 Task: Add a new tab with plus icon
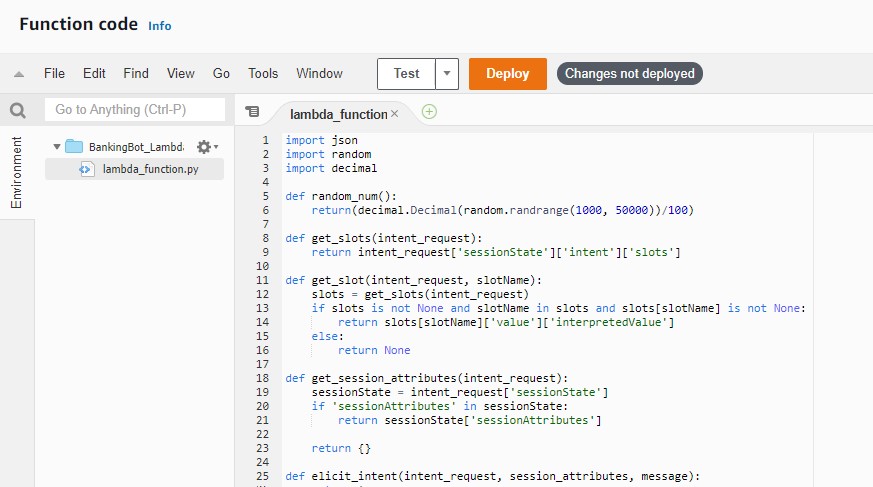[x=429, y=112]
